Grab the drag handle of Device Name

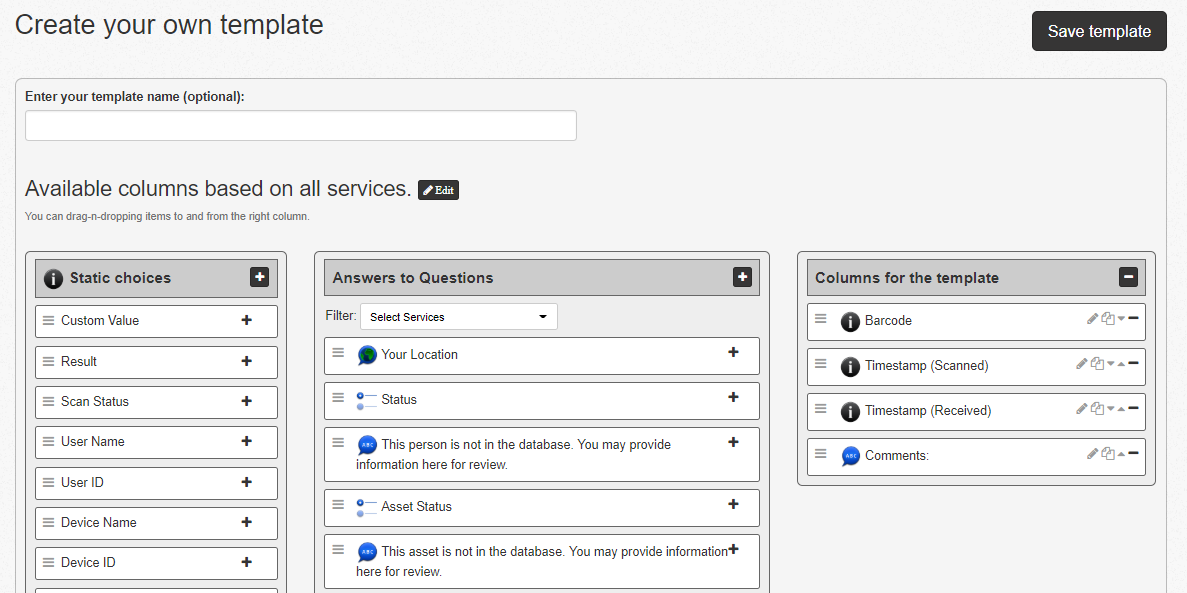tap(48, 522)
